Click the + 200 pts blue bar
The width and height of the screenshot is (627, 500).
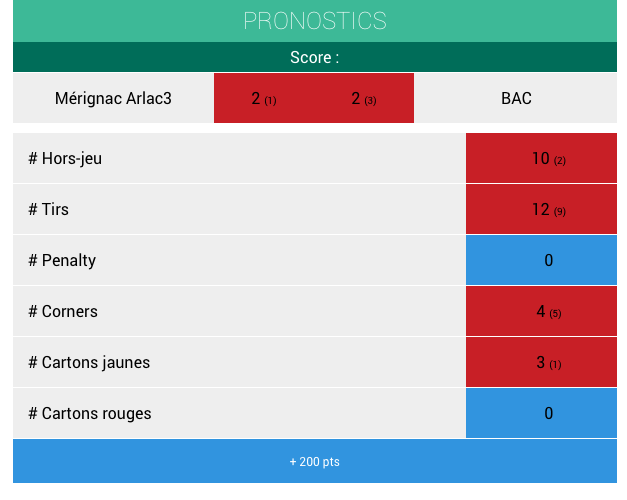(x=315, y=461)
